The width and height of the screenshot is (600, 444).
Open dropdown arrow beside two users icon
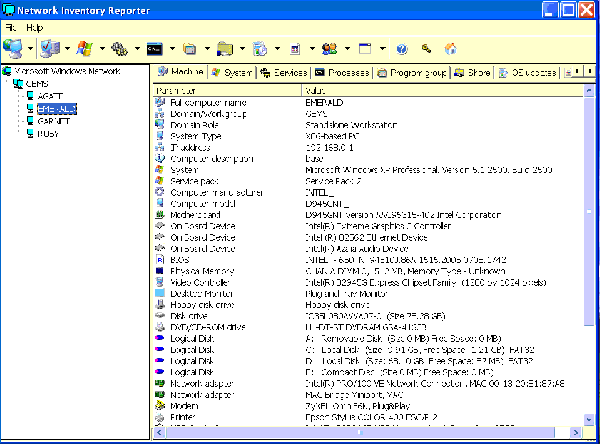coord(347,47)
